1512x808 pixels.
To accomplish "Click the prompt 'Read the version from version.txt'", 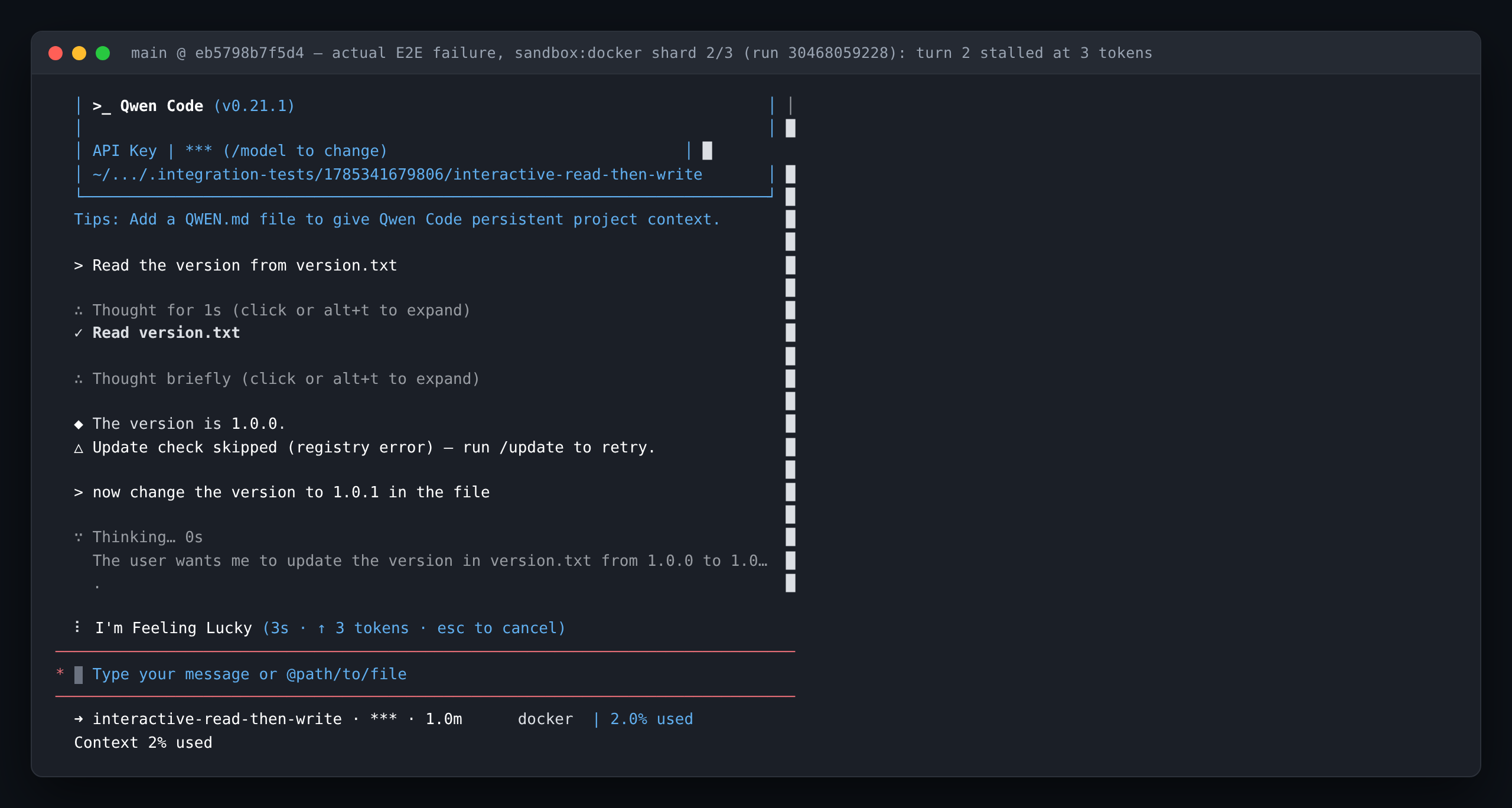I will pyautogui.click(x=245, y=266).
